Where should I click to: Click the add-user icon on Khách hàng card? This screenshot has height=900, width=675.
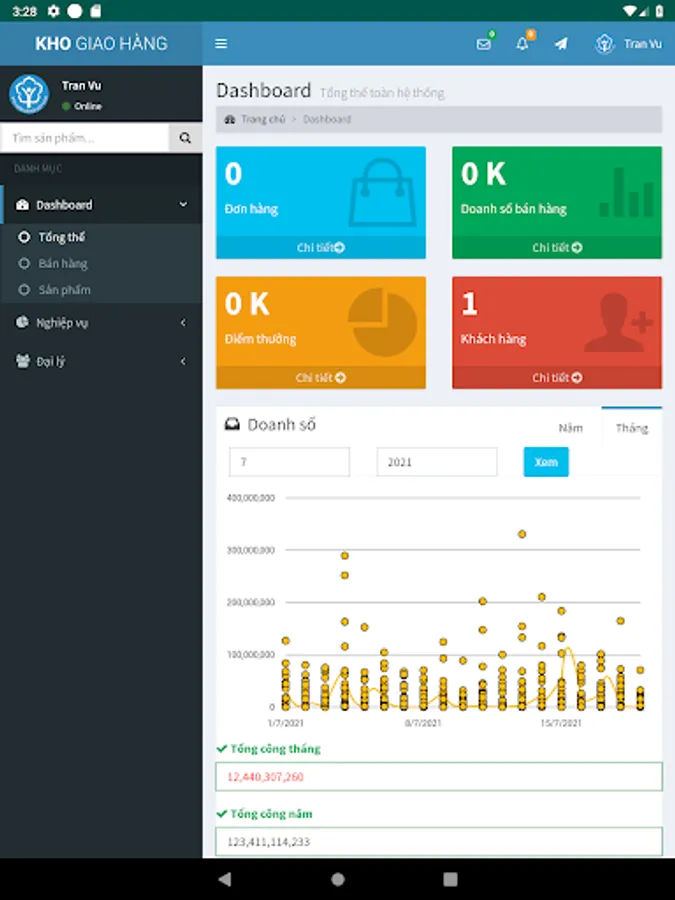tap(619, 322)
